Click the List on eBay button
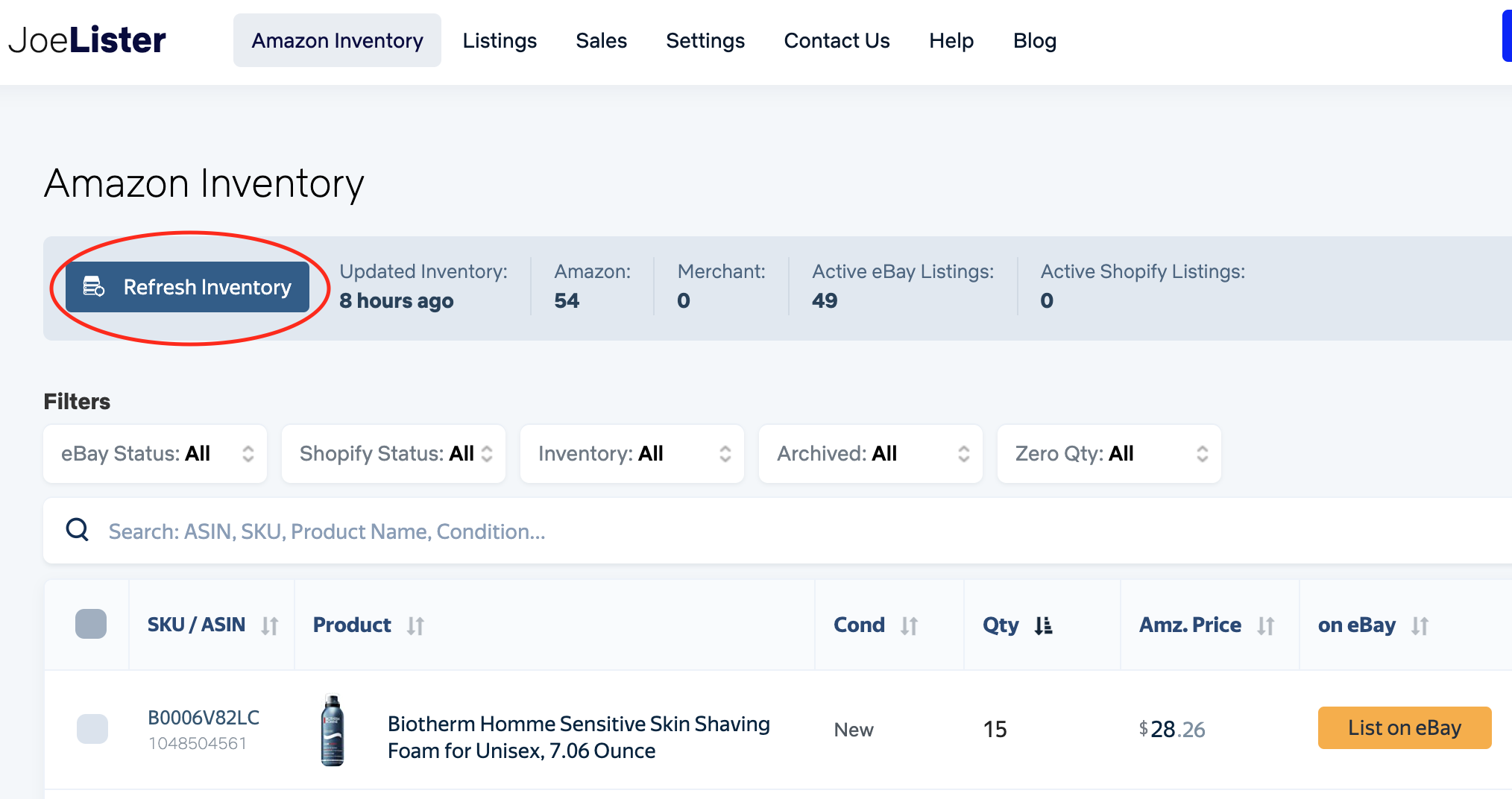Viewport: 1512px width, 799px height. click(x=1405, y=727)
